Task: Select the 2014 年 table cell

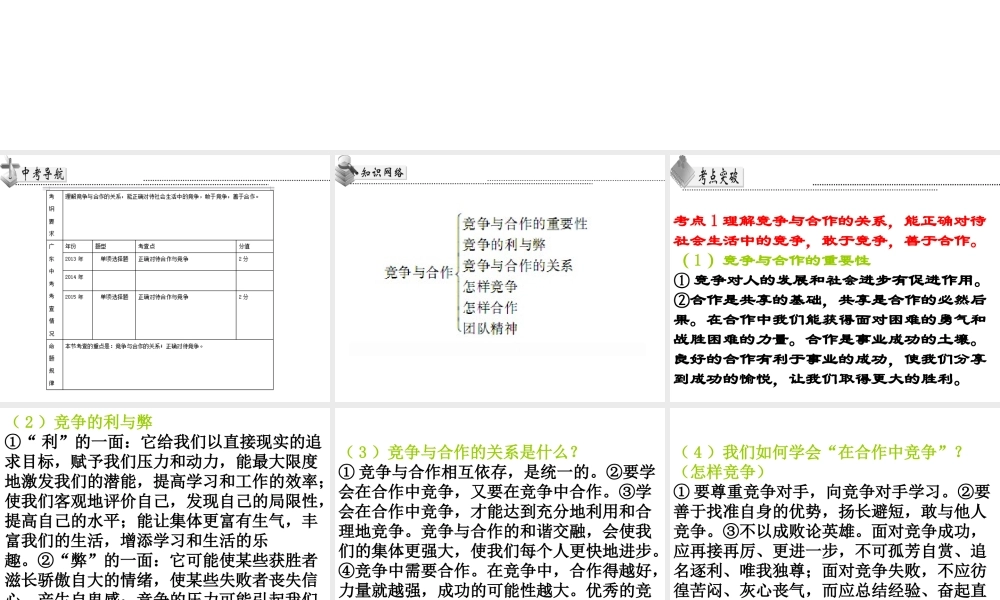Action: (x=74, y=277)
